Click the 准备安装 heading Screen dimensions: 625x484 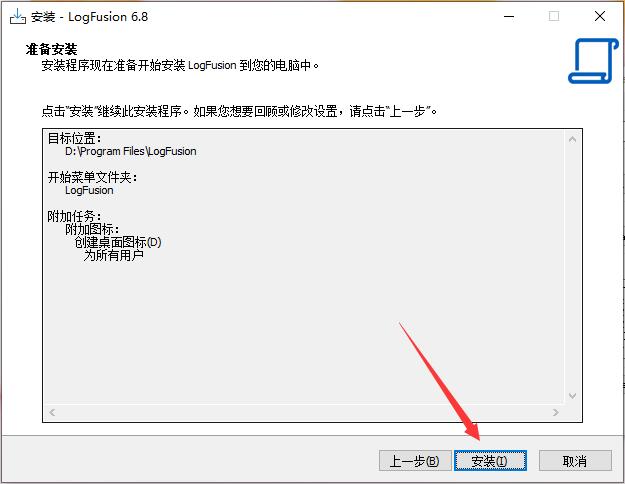point(51,49)
